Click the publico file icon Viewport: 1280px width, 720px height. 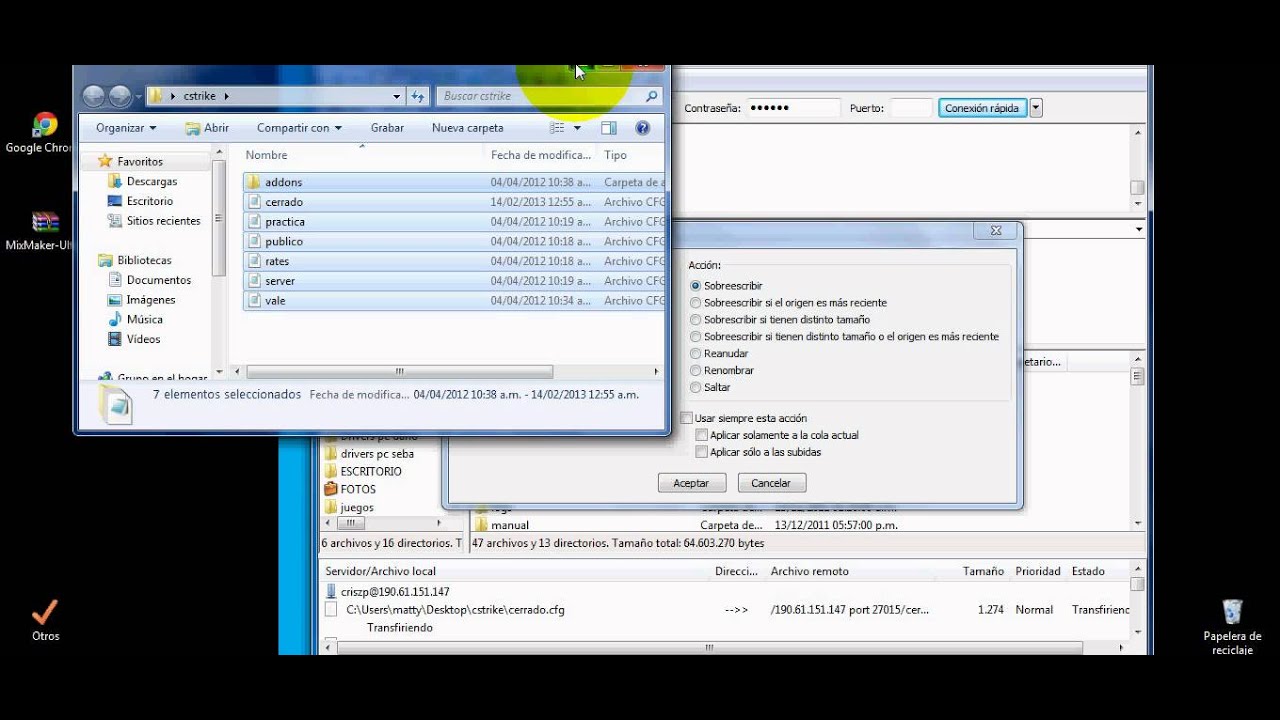point(254,241)
